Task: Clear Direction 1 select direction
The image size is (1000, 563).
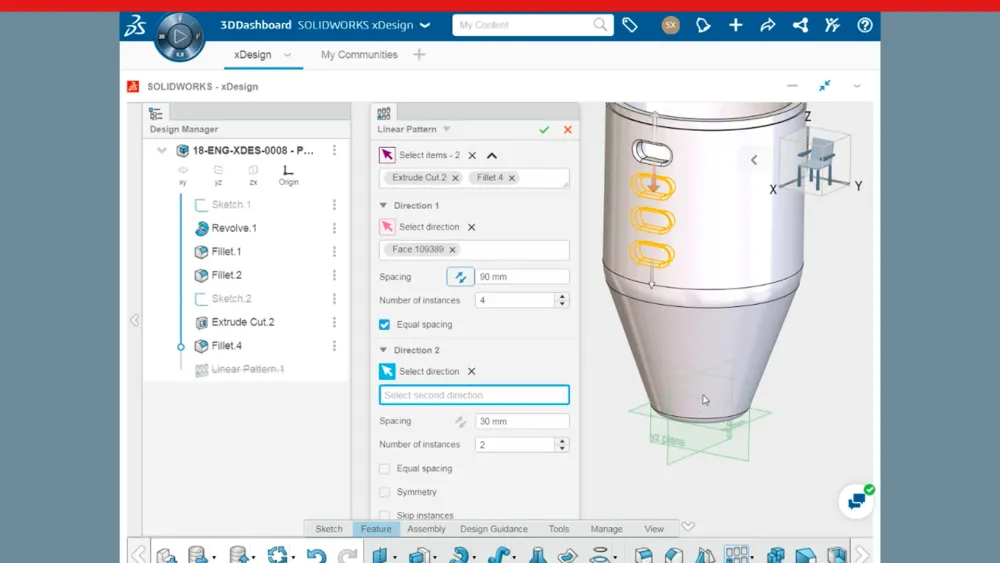Action: point(471,227)
